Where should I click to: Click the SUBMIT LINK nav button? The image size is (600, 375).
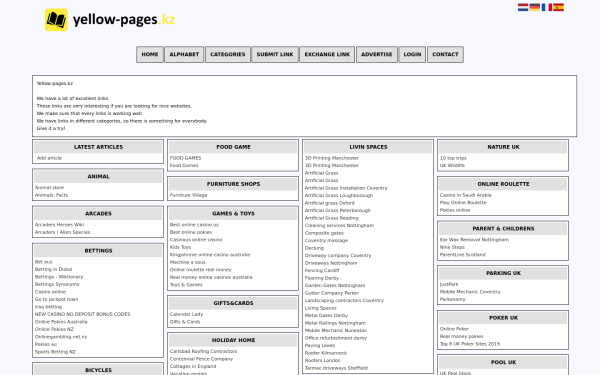point(275,54)
